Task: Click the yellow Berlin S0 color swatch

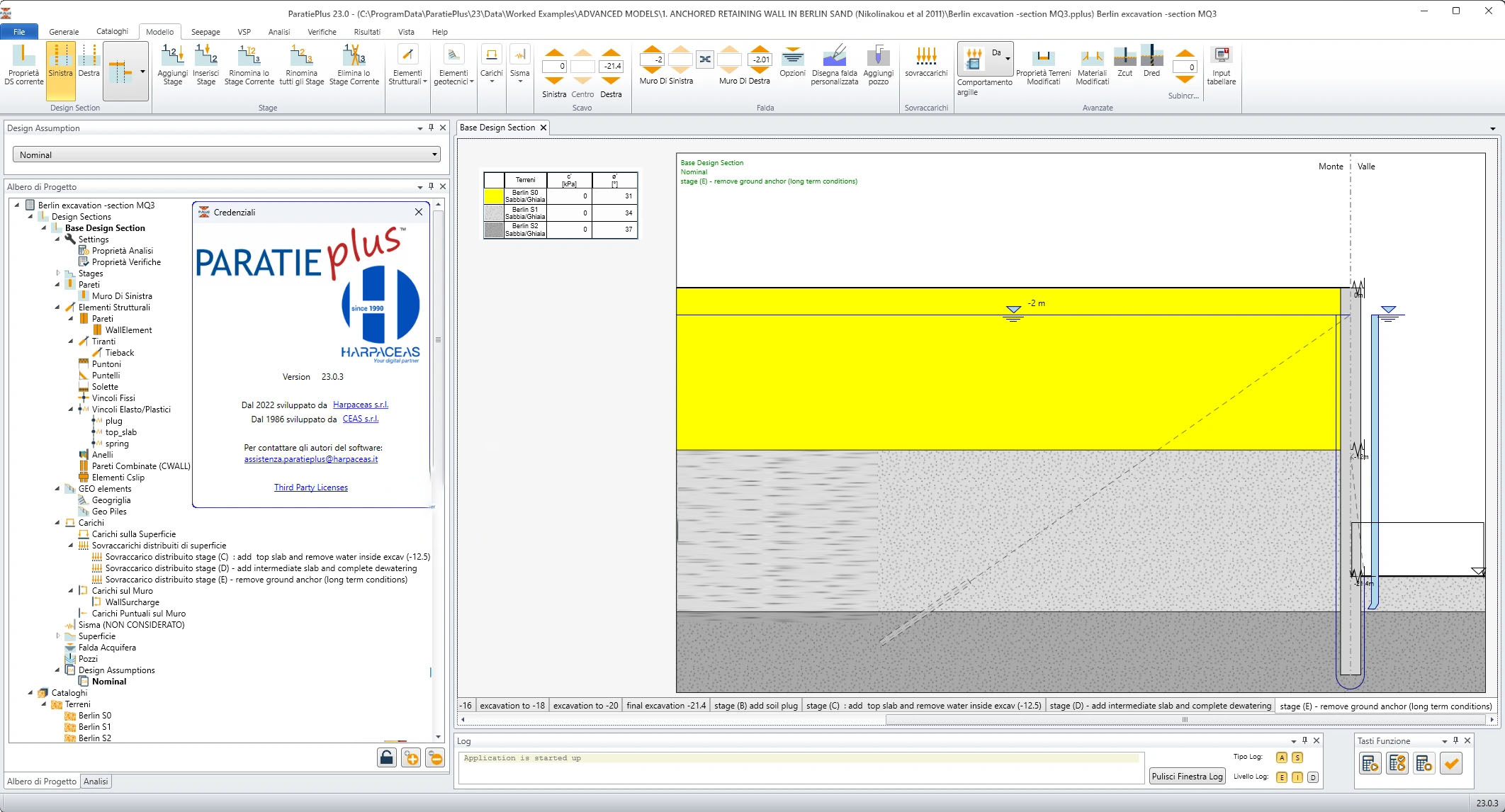Action: pyautogui.click(x=493, y=196)
